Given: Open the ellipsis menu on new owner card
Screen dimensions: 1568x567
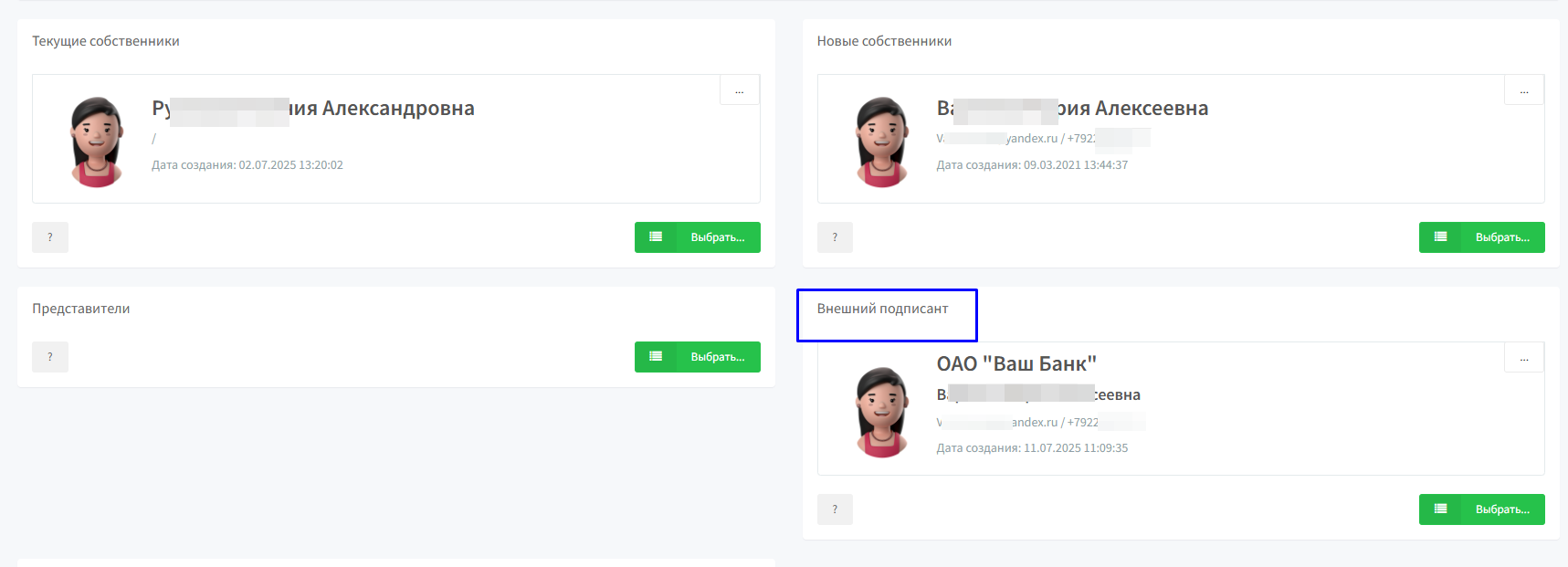Looking at the screenshot, I should pos(1524,90).
